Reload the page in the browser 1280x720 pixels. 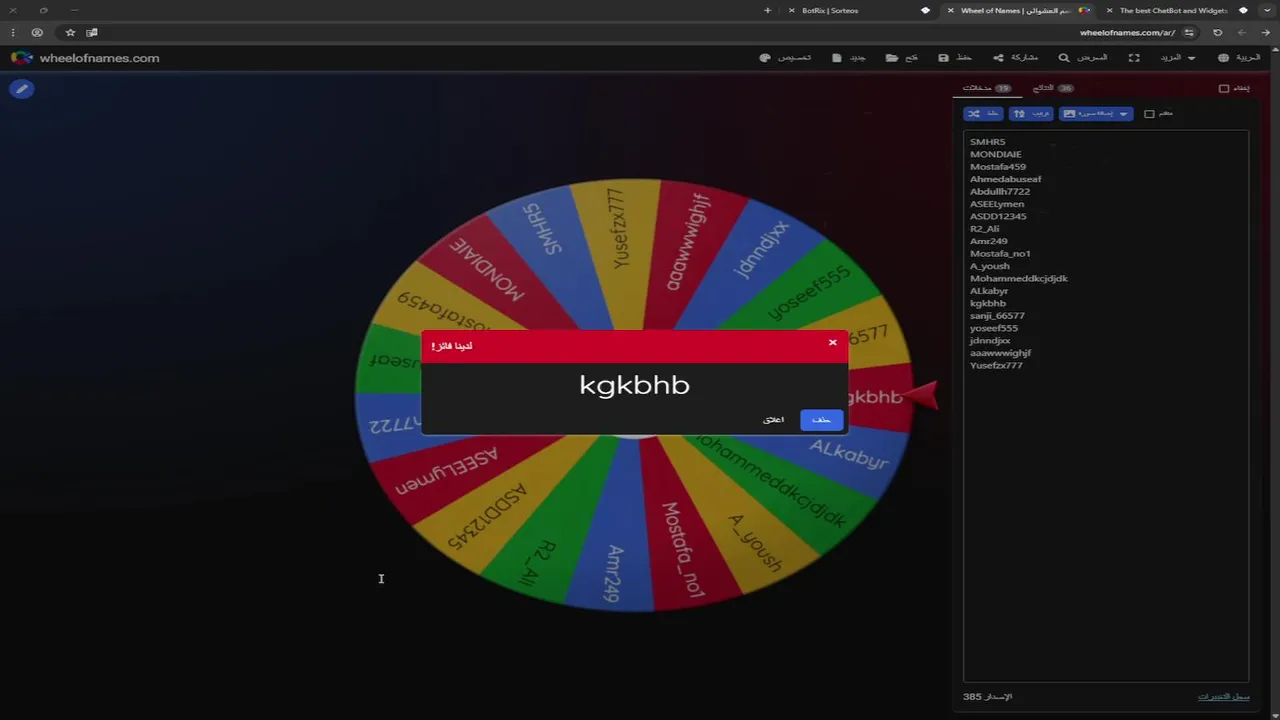tap(1217, 33)
